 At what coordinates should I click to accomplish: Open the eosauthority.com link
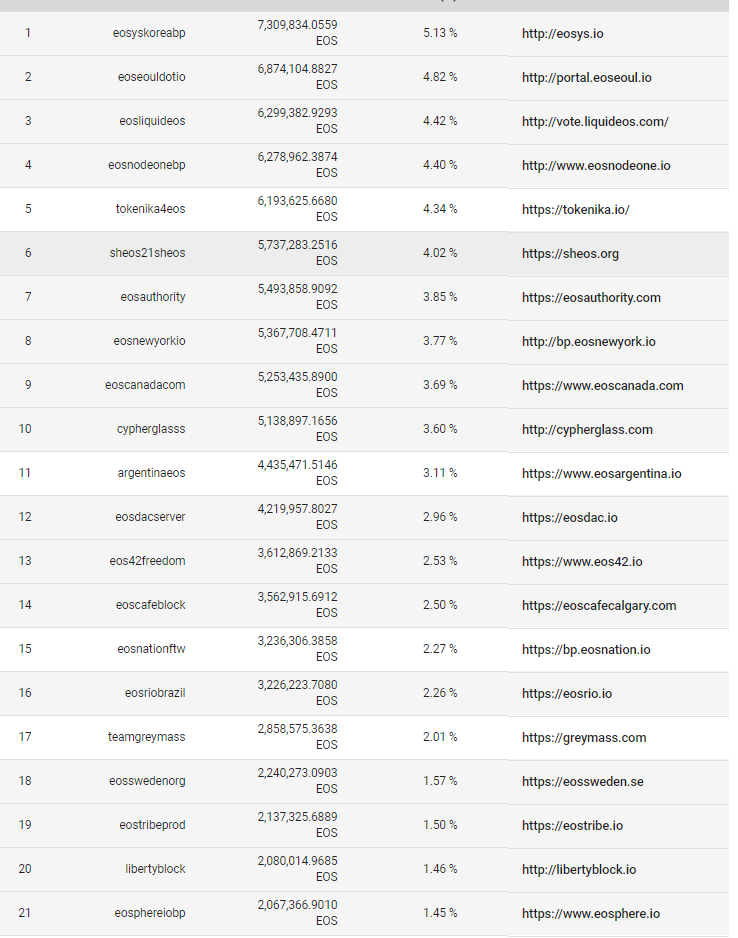point(591,298)
